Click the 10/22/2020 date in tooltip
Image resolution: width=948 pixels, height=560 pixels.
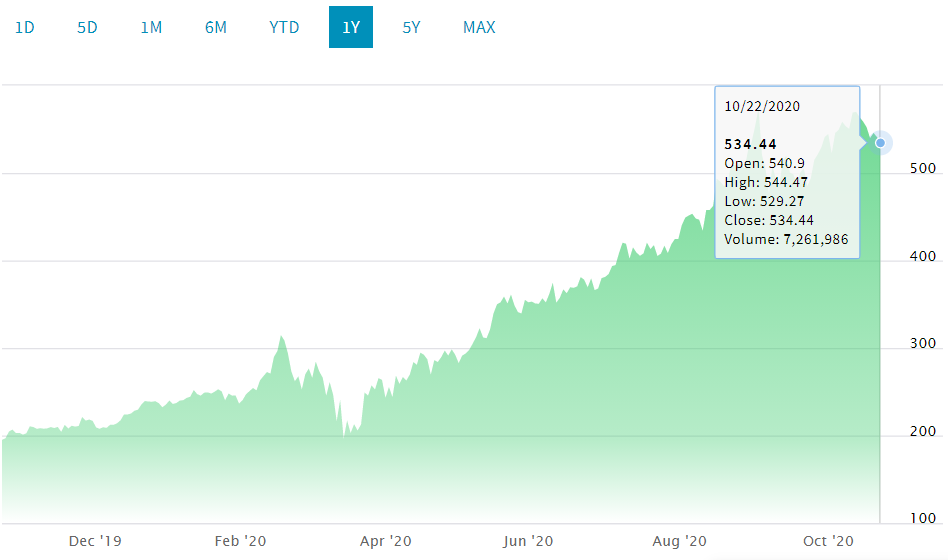click(x=762, y=106)
